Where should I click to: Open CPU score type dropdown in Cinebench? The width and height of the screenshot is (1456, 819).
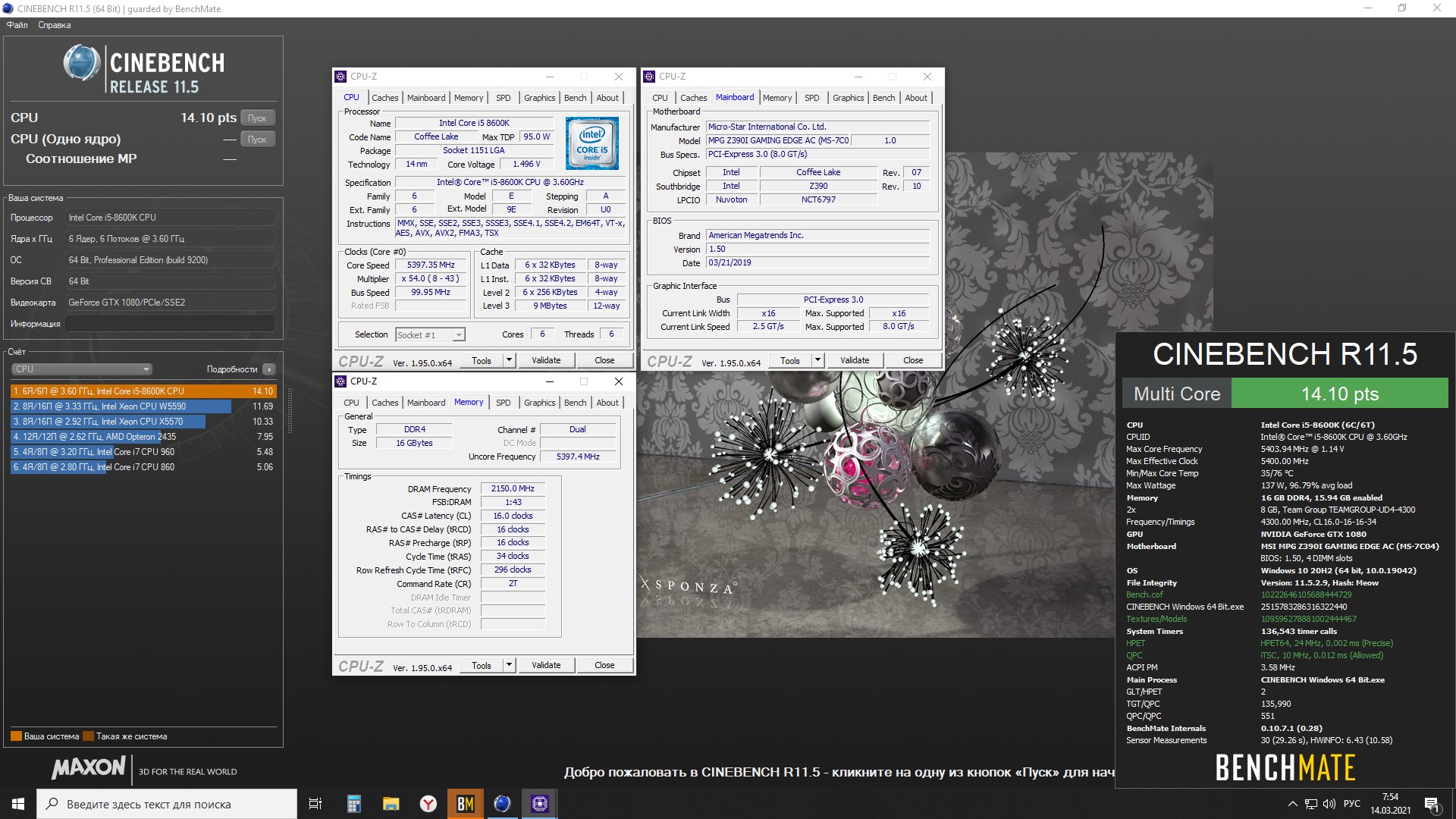click(x=81, y=369)
